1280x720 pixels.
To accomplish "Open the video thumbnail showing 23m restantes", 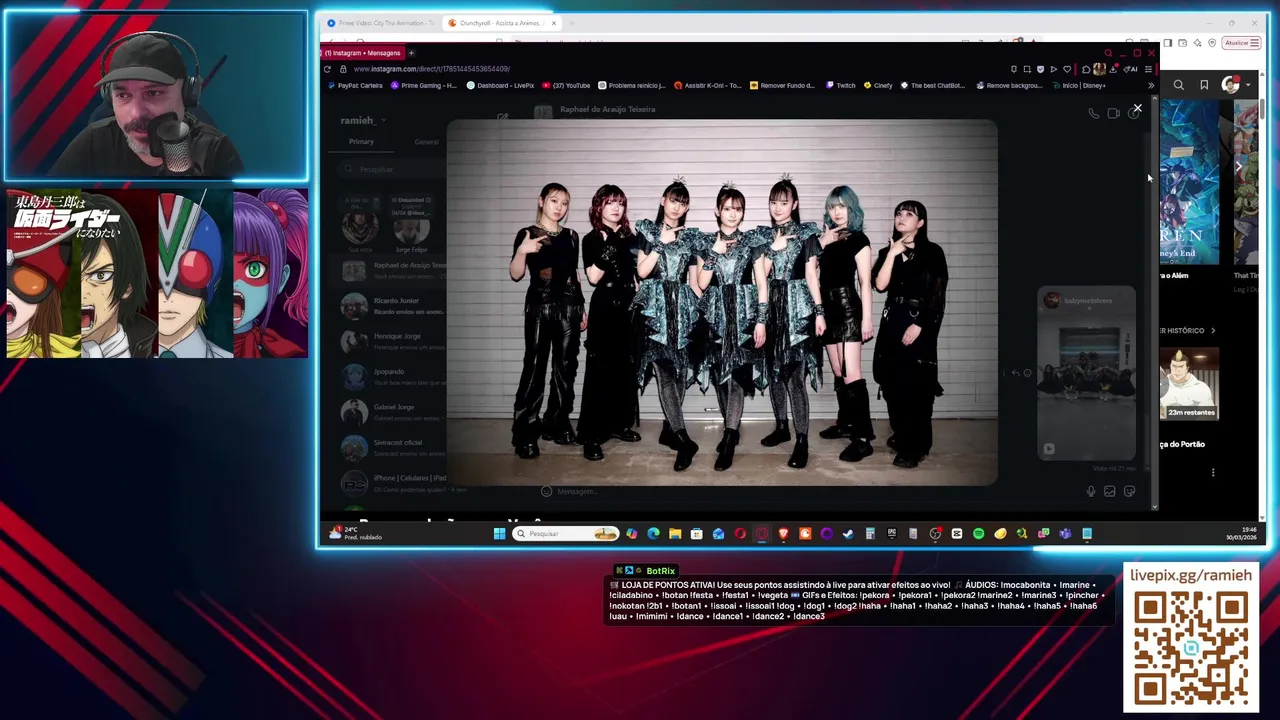I will point(1190,384).
